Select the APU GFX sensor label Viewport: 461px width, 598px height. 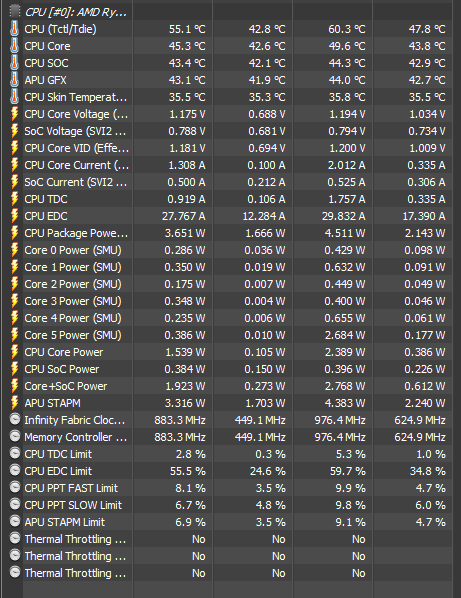tap(45, 80)
